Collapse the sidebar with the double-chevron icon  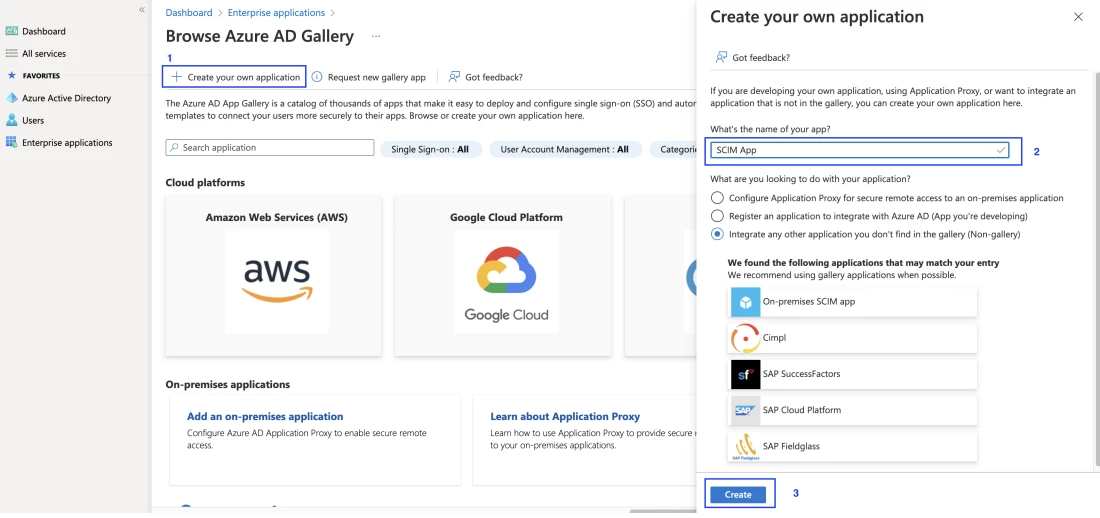(142, 10)
